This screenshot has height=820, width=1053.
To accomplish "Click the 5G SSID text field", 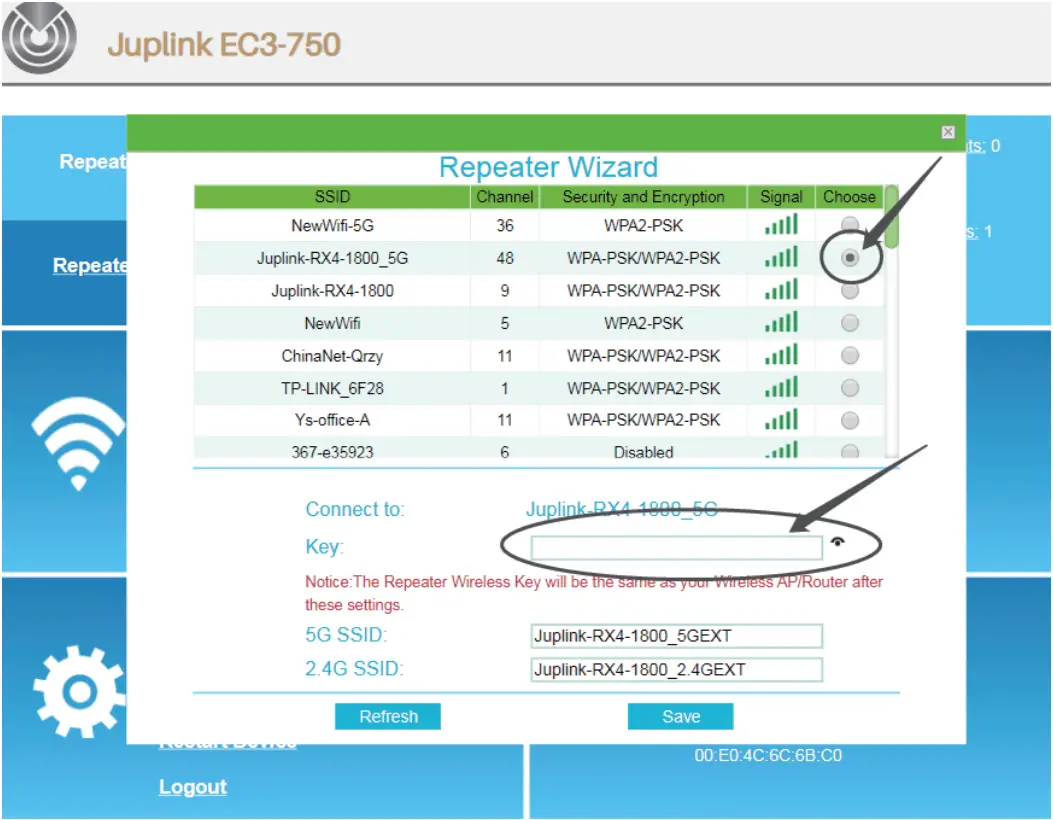I will (x=675, y=635).
